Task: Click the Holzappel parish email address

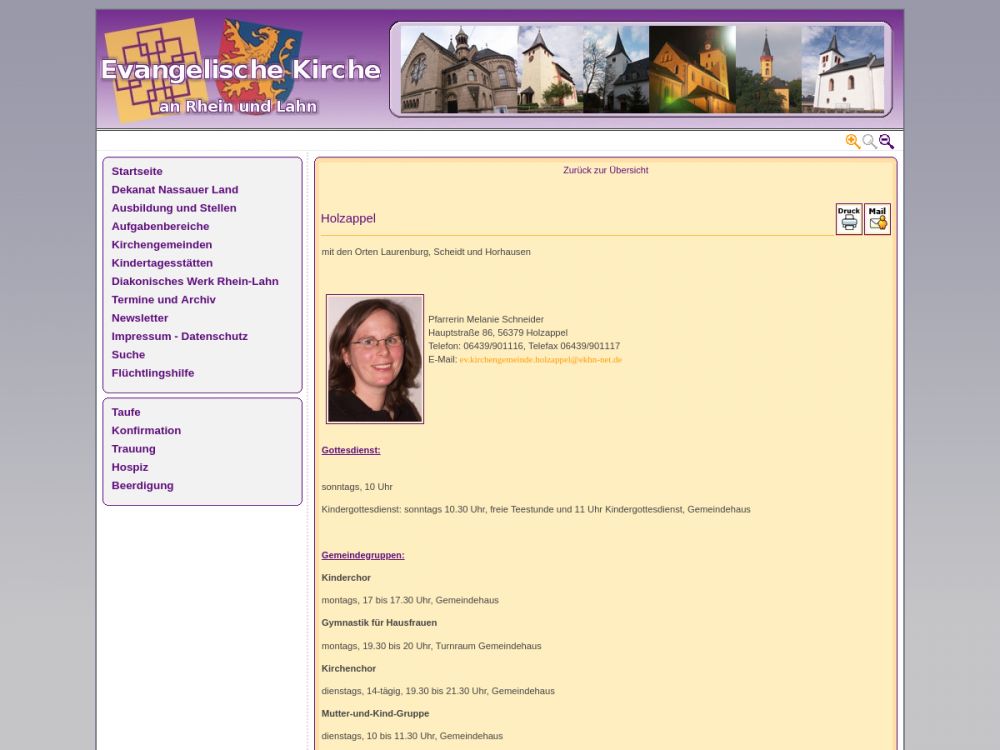Action: tap(540, 360)
